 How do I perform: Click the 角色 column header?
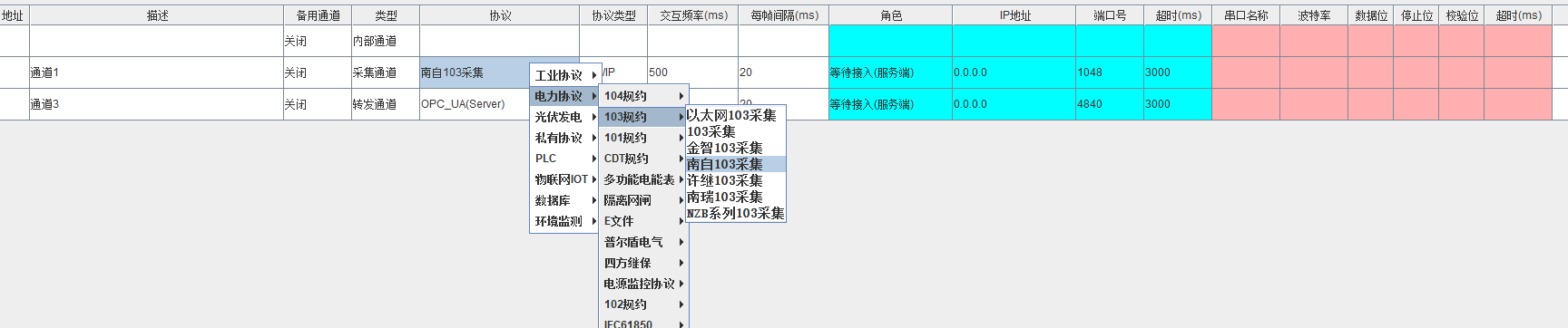tap(891, 15)
